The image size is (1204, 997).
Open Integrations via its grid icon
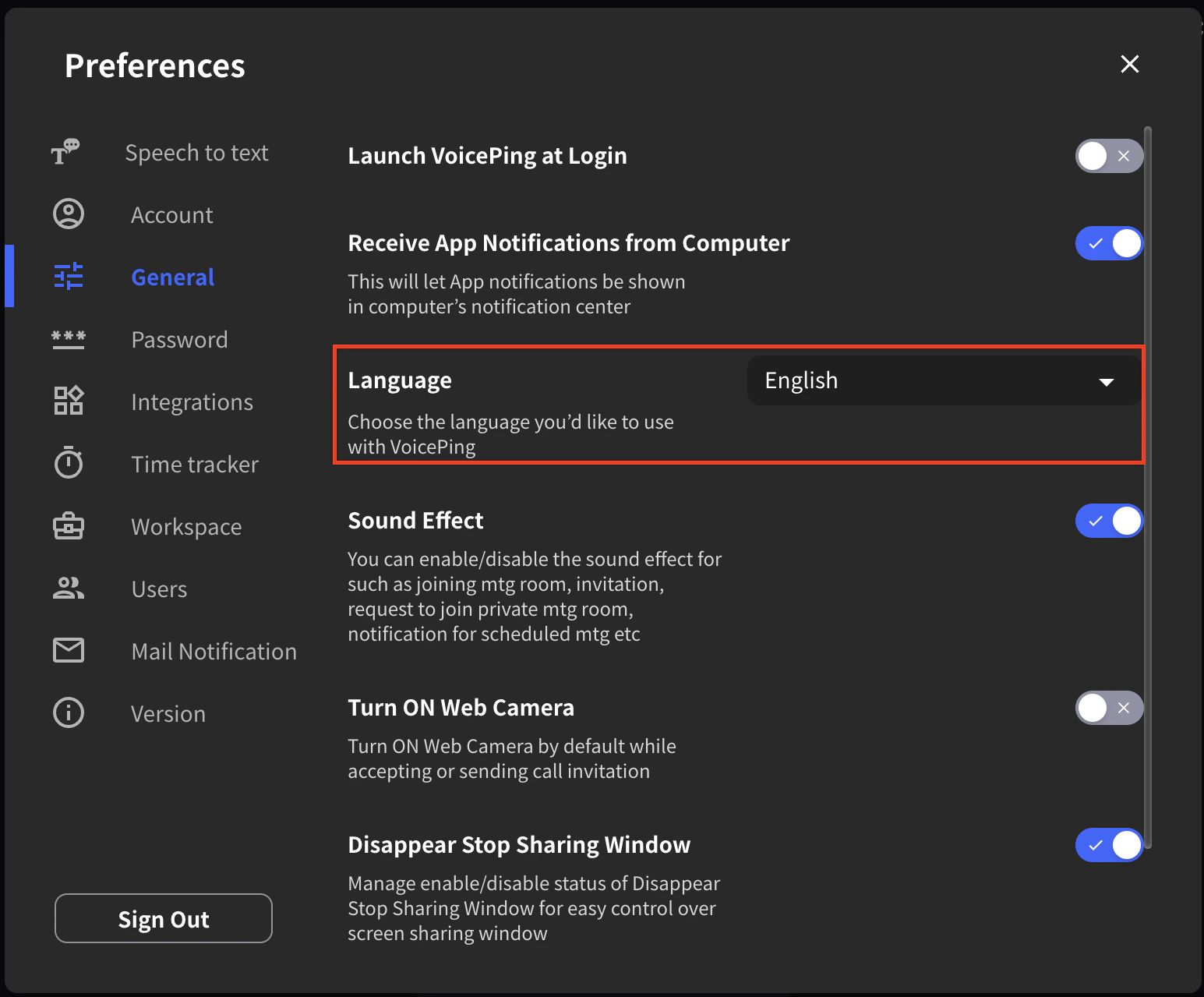click(x=68, y=401)
